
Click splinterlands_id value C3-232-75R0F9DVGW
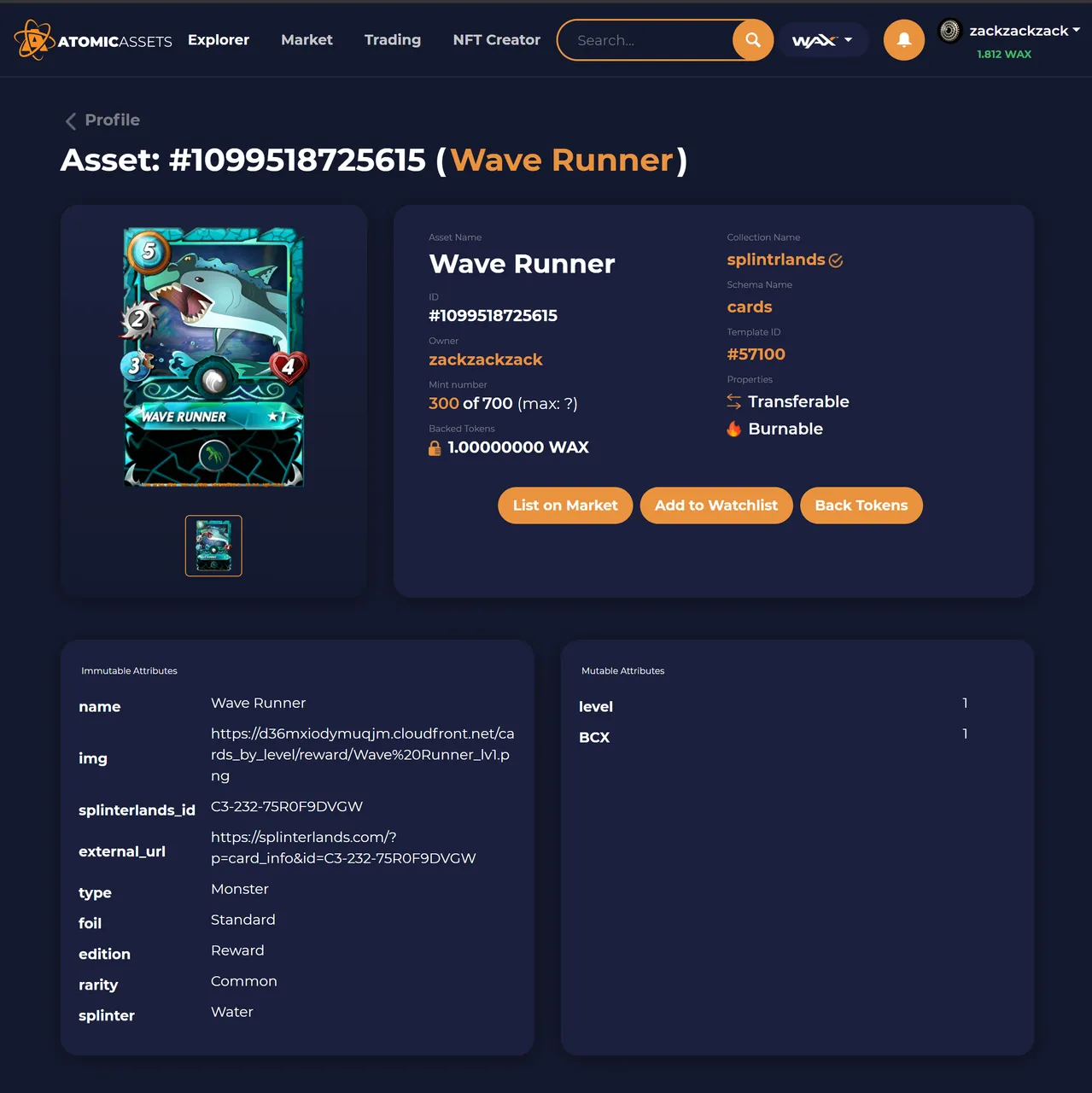pyautogui.click(x=287, y=807)
